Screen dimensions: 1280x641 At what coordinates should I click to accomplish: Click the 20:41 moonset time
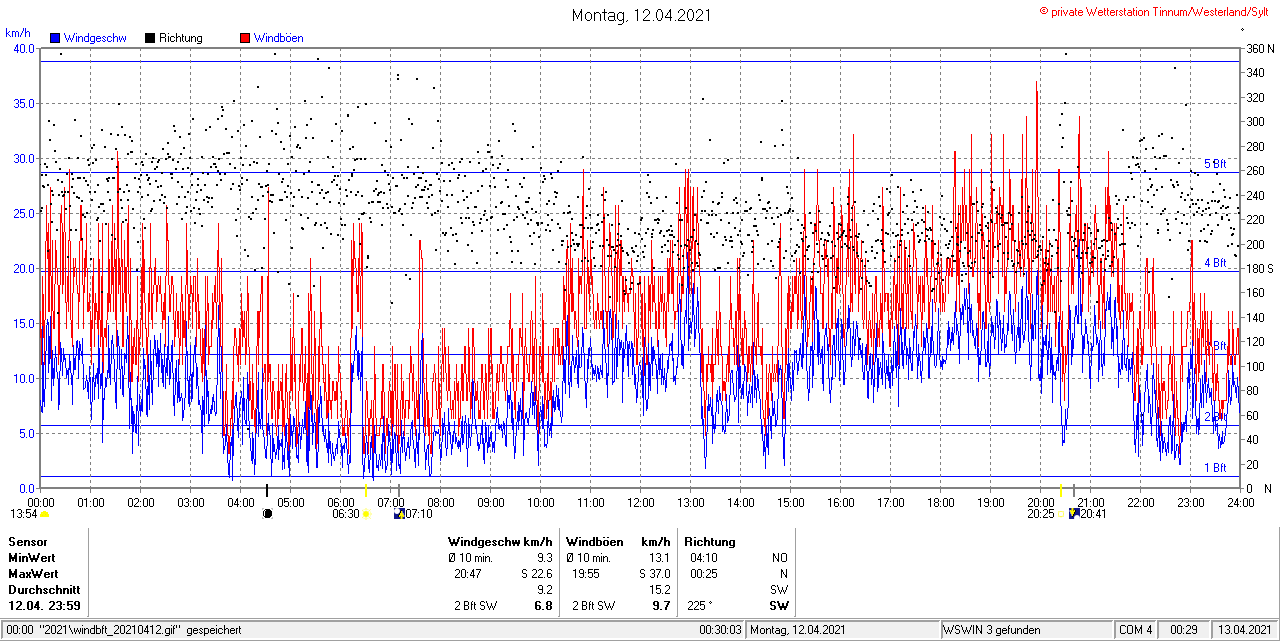coord(1093,514)
